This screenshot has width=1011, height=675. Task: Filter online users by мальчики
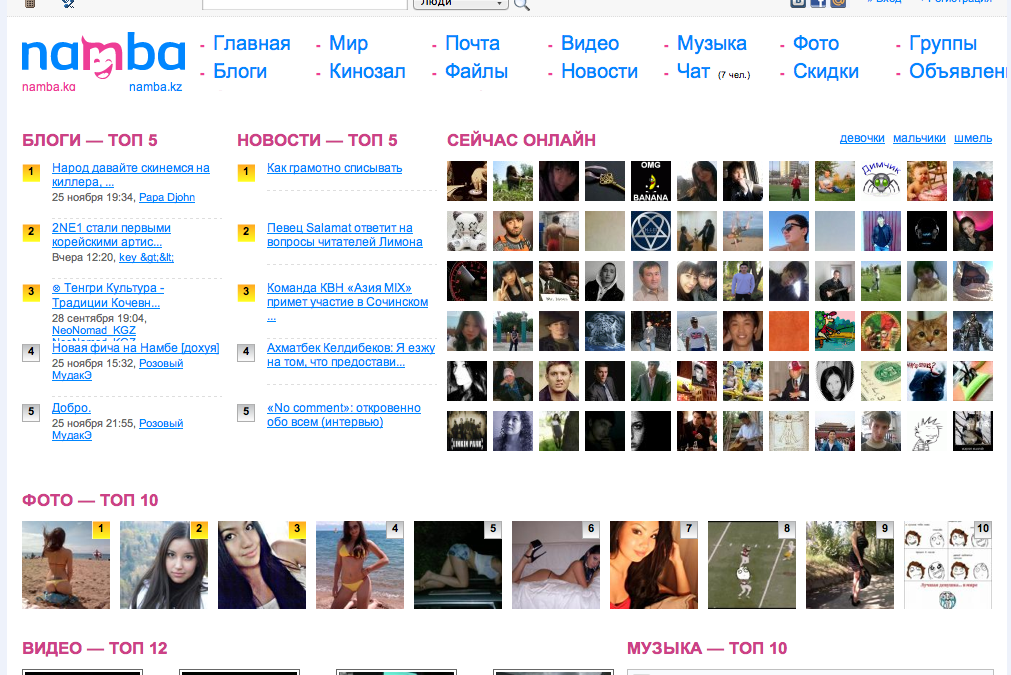919,138
